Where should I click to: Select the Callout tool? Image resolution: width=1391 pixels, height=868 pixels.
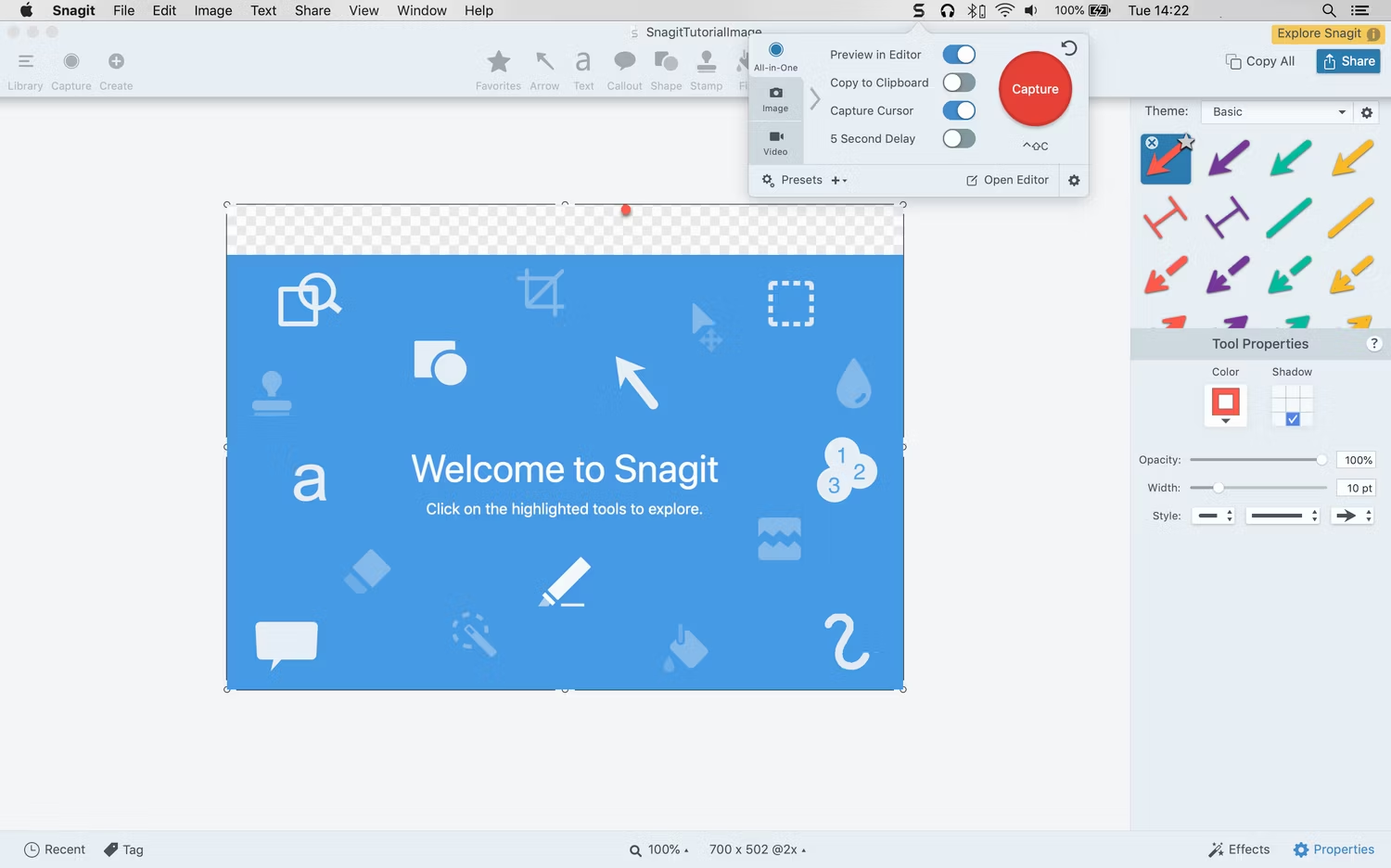(x=625, y=61)
